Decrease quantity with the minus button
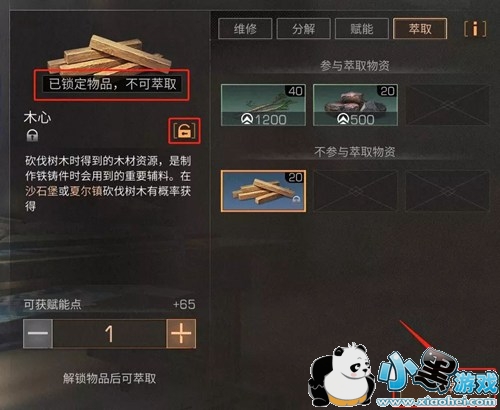Image resolution: width=500 pixels, height=410 pixels. 38,334
